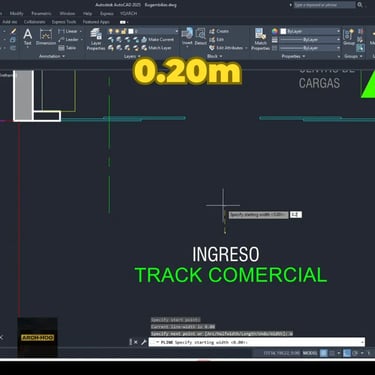Click the Create block button
Image resolution: width=375 pixels, height=375 pixels.
(x=219, y=31)
